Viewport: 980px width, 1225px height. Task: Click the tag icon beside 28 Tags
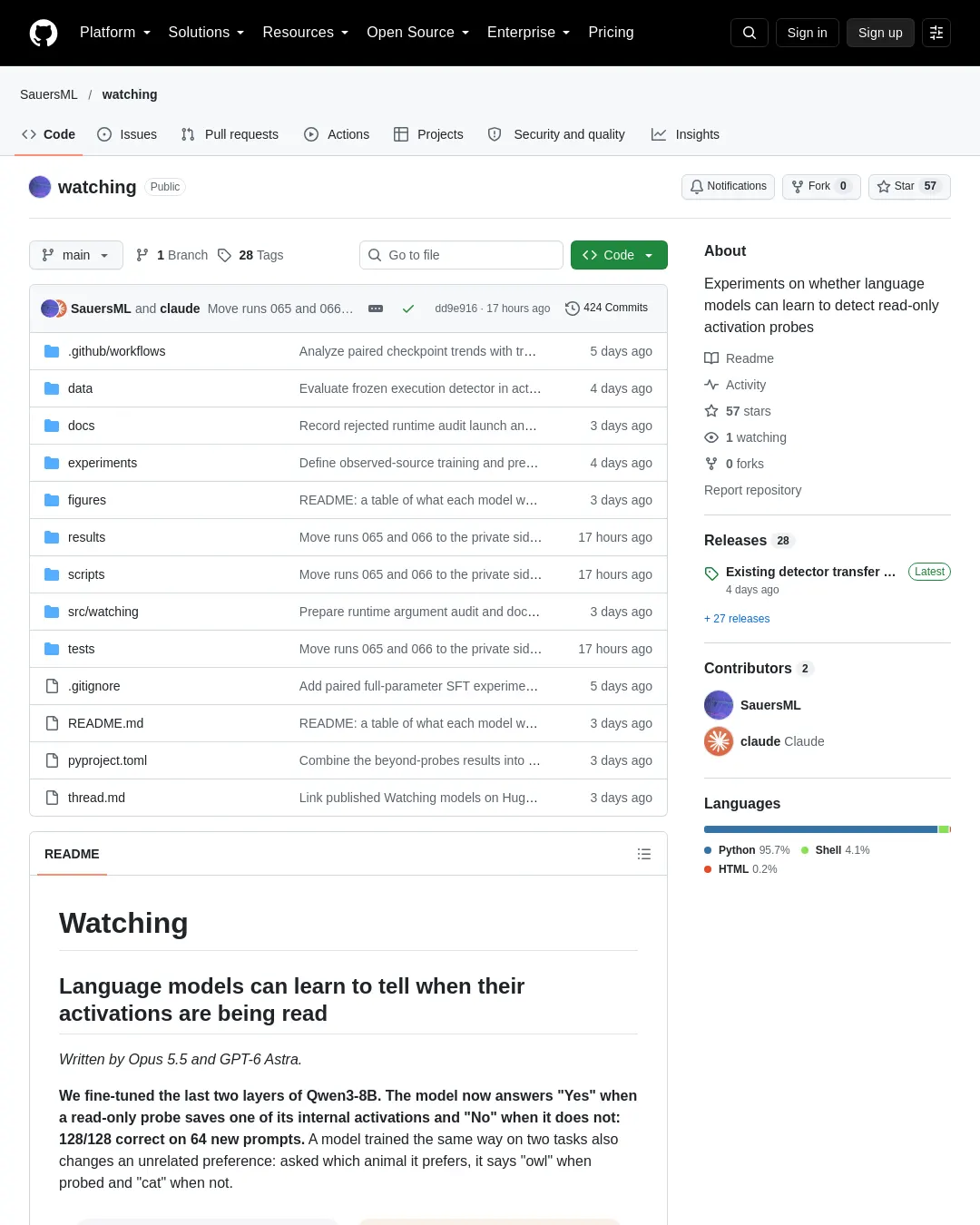[x=224, y=255]
